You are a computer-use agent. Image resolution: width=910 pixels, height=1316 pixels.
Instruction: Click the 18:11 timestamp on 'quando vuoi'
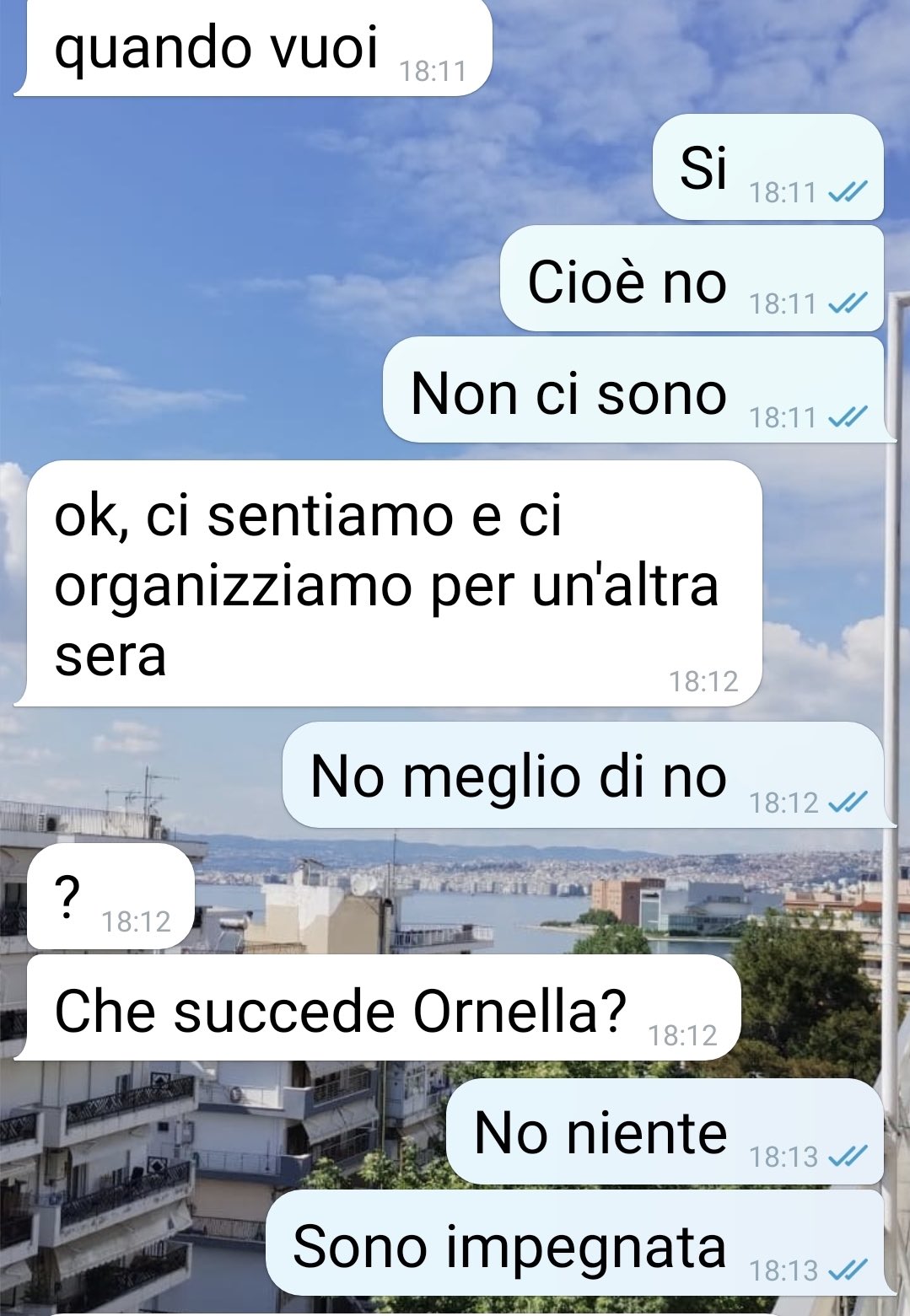[x=433, y=71]
